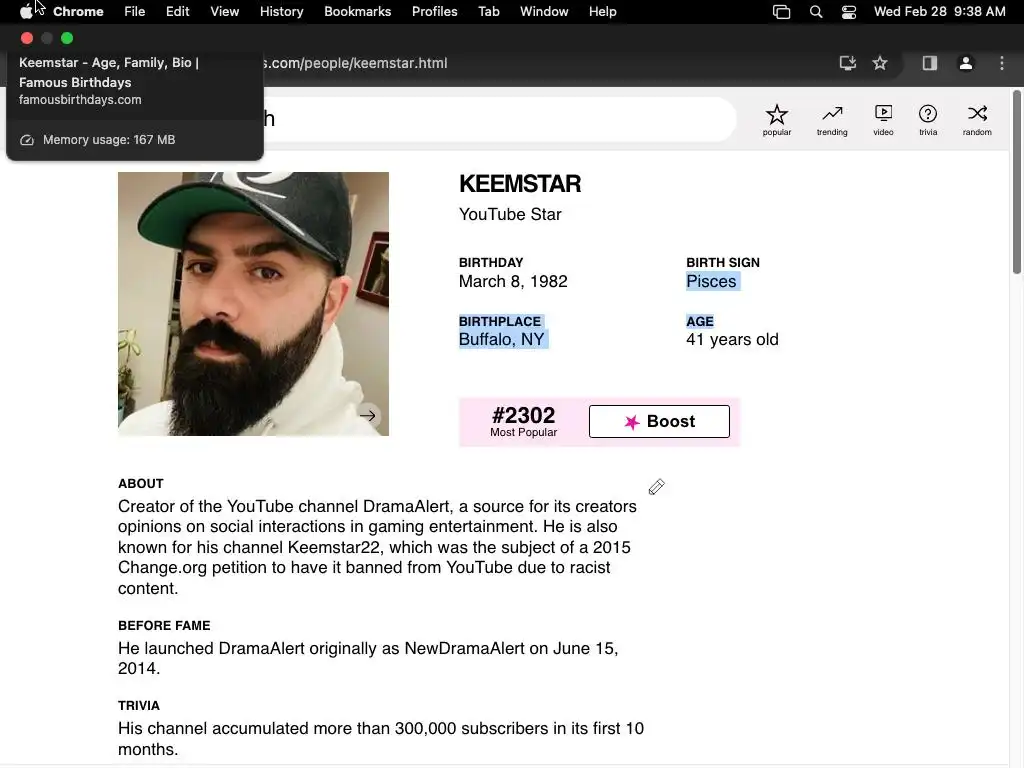Screen dimensions: 1024x768
Task: Click the #2302 Most Popular rank
Action: (x=523, y=421)
